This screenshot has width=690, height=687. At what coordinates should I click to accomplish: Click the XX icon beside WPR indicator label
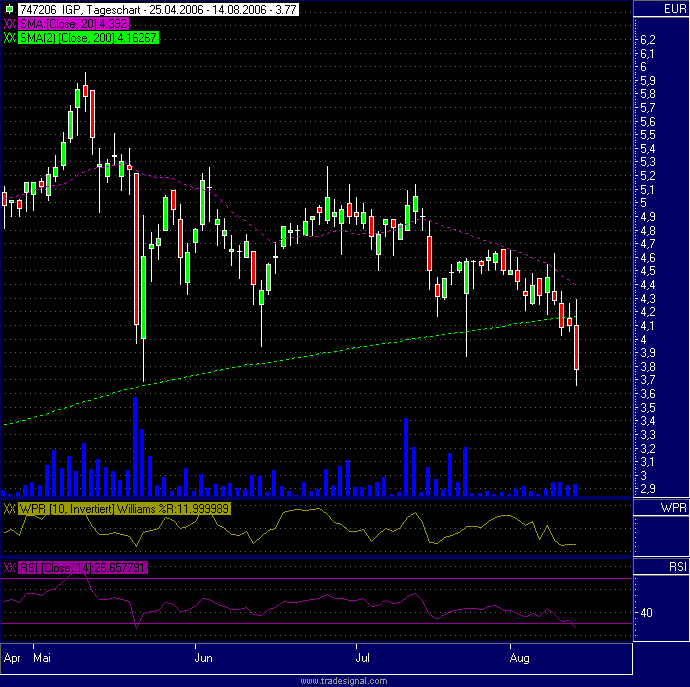click(10, 509)
